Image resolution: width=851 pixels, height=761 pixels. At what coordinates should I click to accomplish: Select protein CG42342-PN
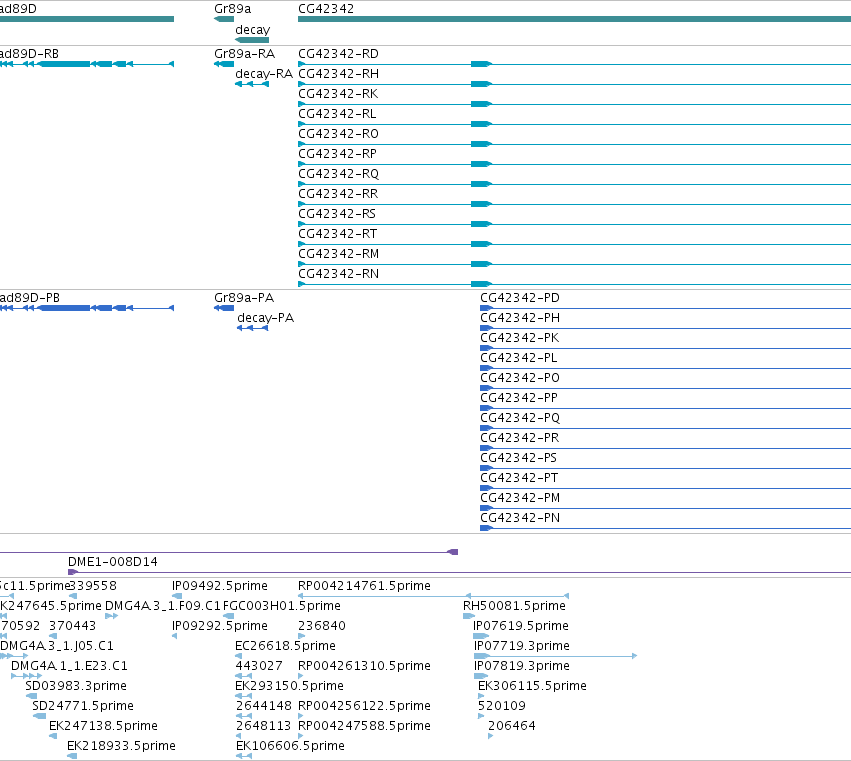[520, 518]
